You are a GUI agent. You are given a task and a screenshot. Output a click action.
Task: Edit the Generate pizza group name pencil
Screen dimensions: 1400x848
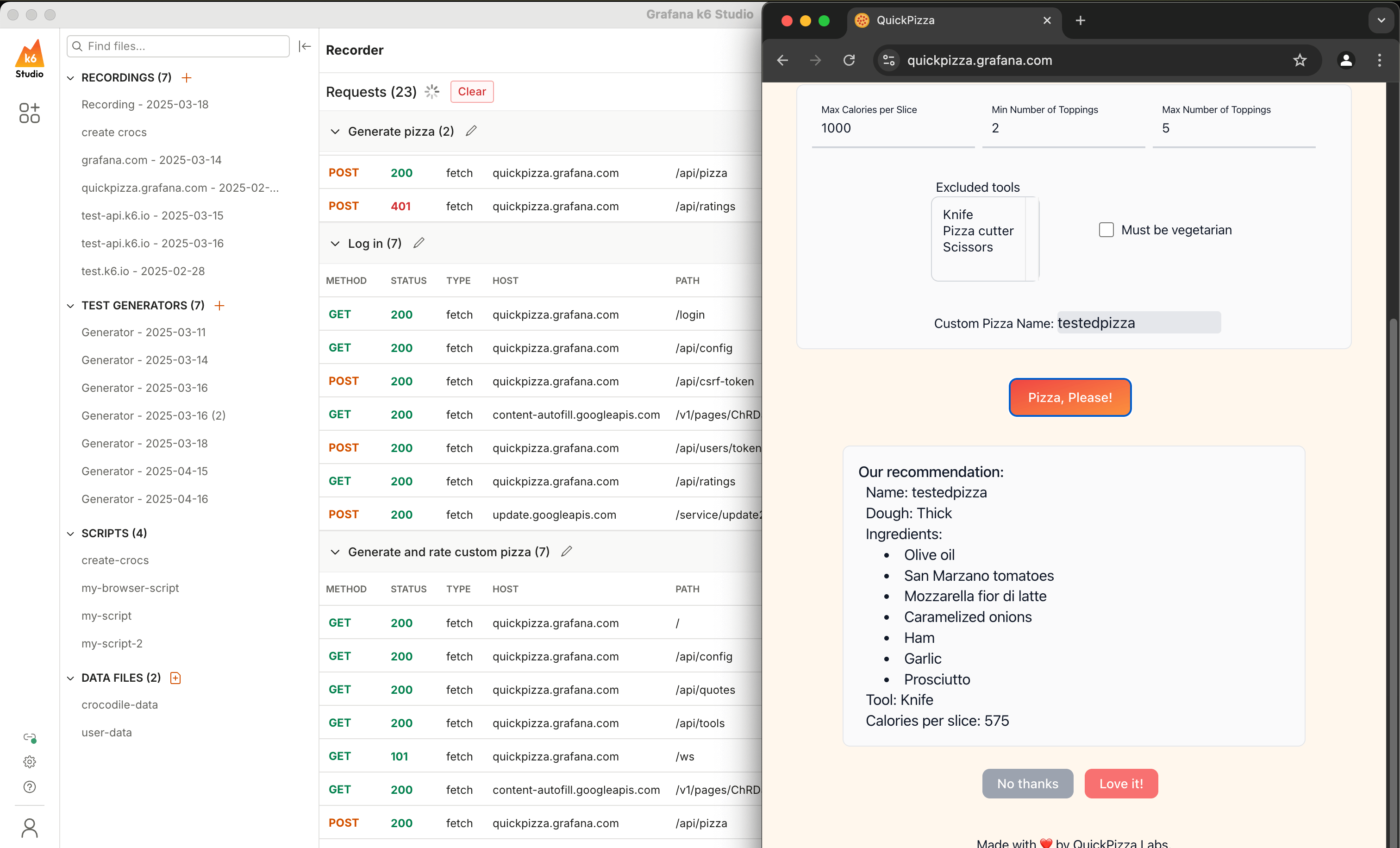pyautogui.click(x=471, y=131)
